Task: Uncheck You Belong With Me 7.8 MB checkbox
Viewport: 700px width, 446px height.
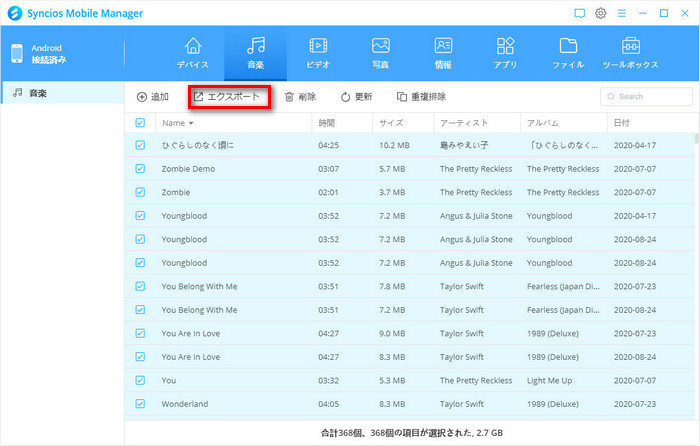Action: click(x=140, y=286)
